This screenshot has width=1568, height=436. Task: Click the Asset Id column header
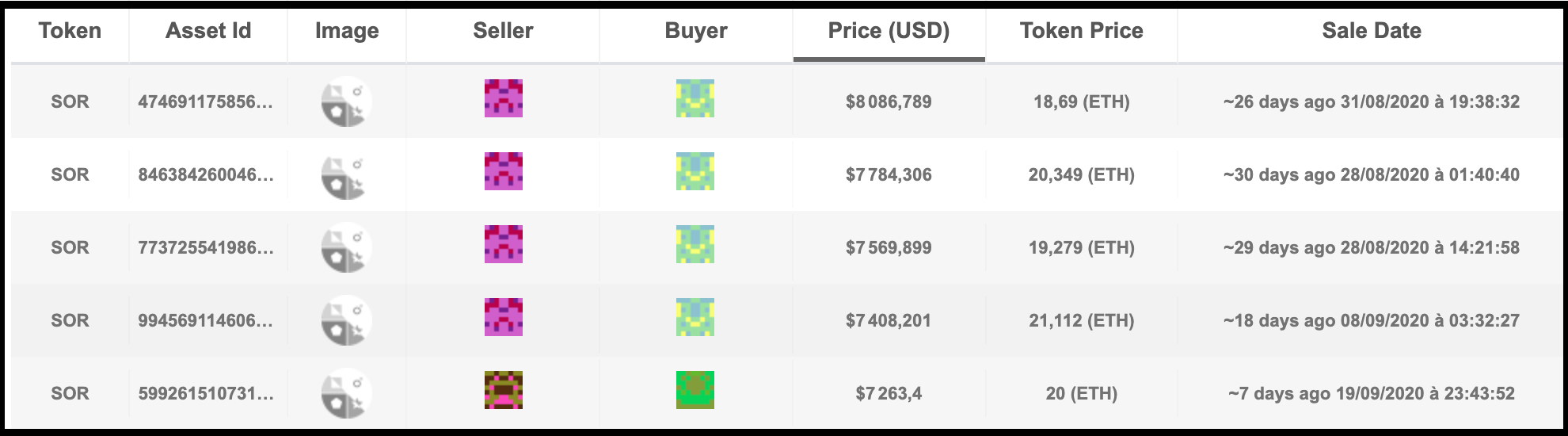click(208, 31)
